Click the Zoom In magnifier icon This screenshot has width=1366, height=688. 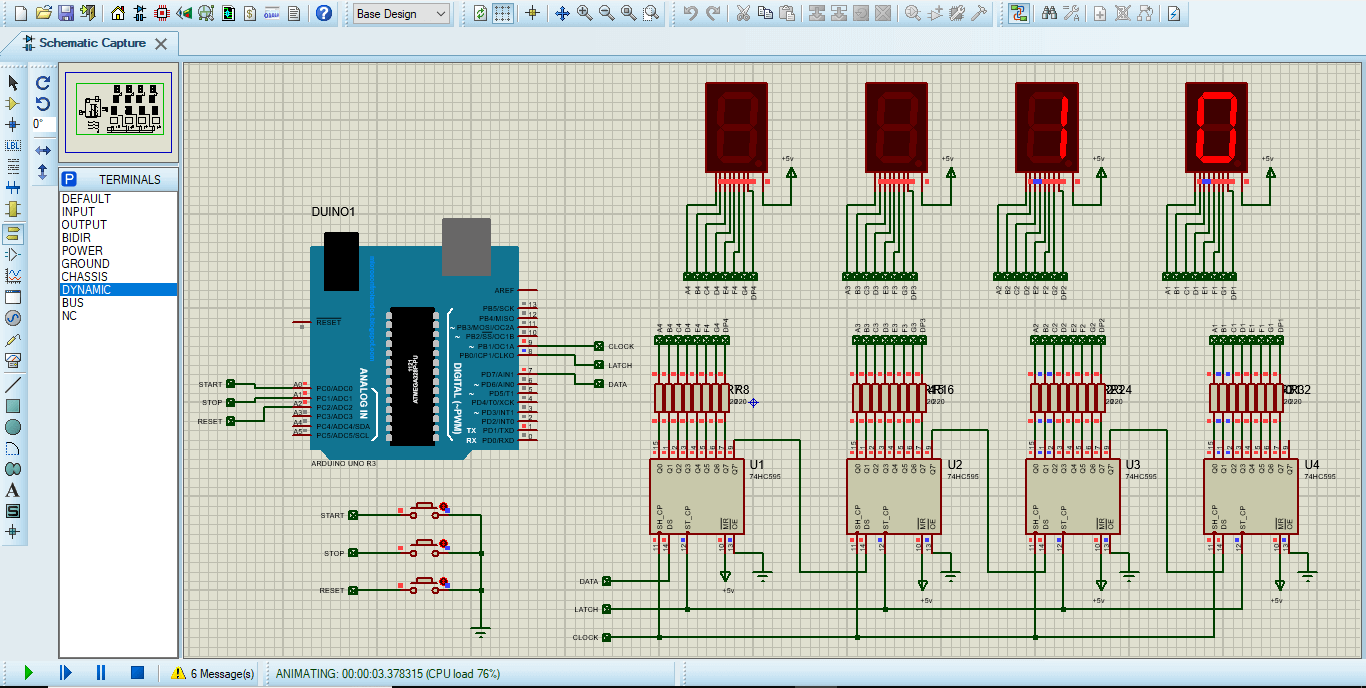coord(582,12)
